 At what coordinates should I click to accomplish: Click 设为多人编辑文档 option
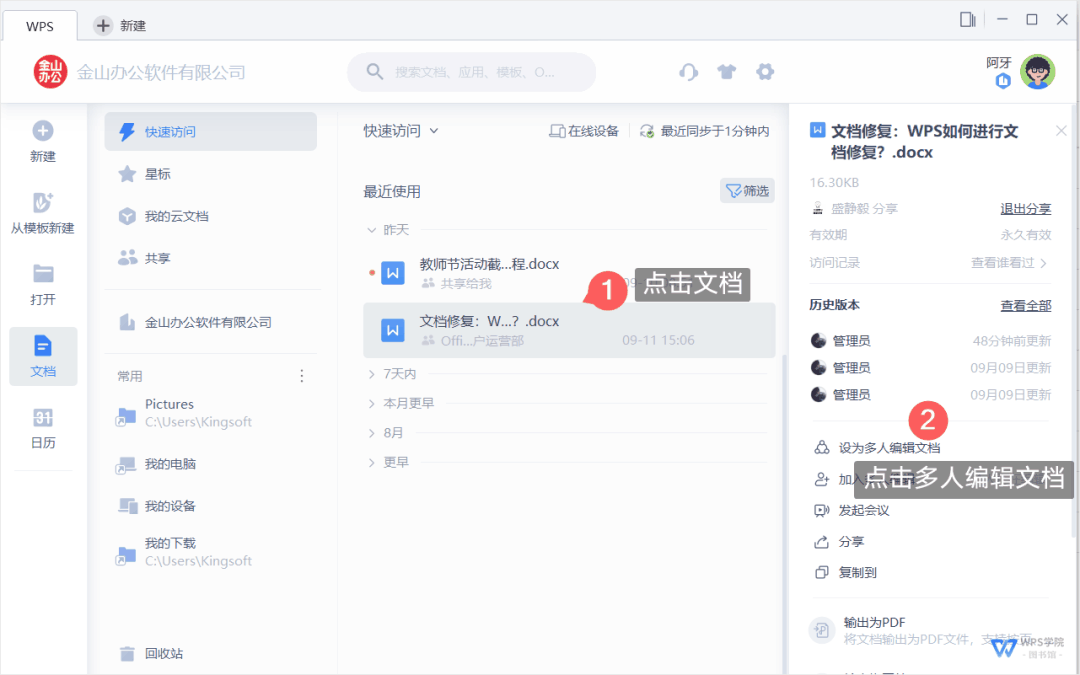[878, 448]
